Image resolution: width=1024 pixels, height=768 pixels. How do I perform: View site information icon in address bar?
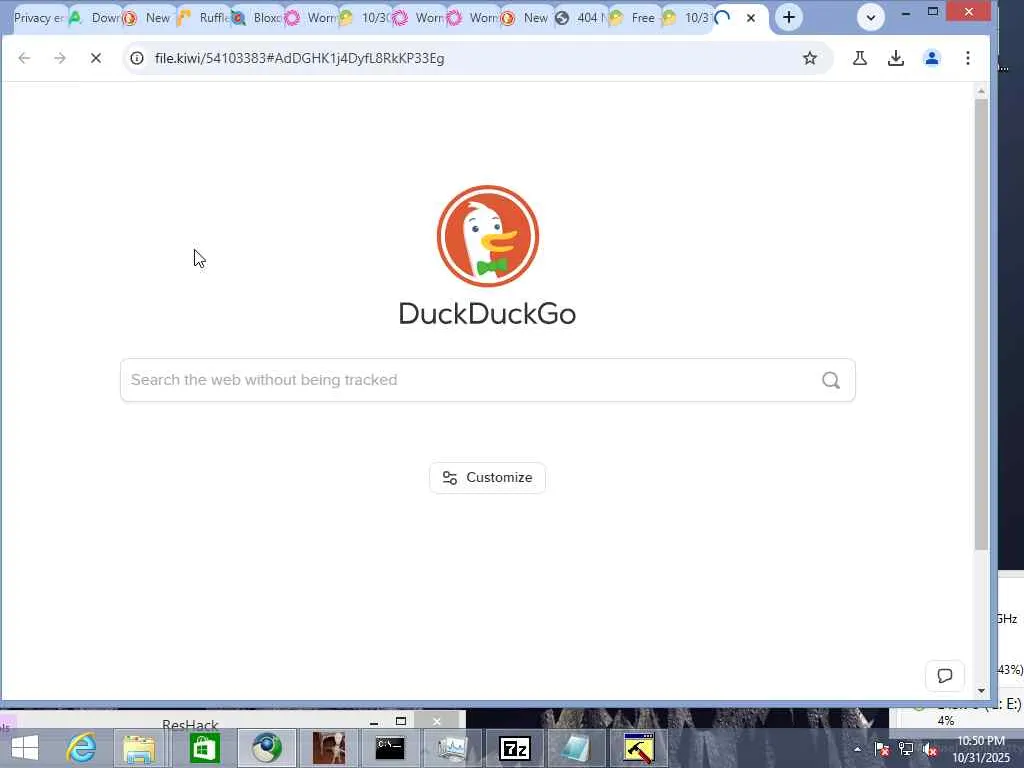137,58
